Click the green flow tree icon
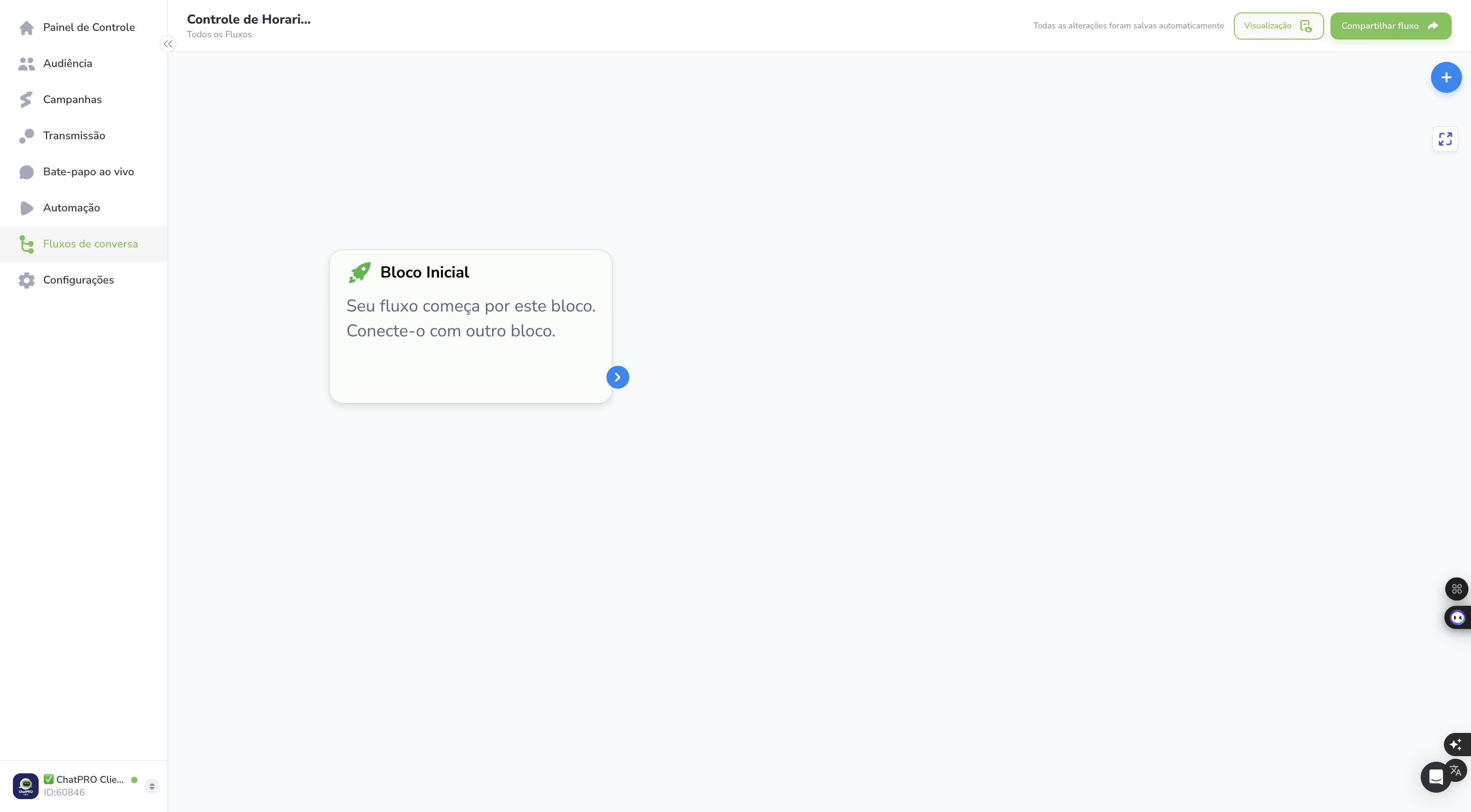This screenshot has height=812, width=1471. click(x=26, y=244)
